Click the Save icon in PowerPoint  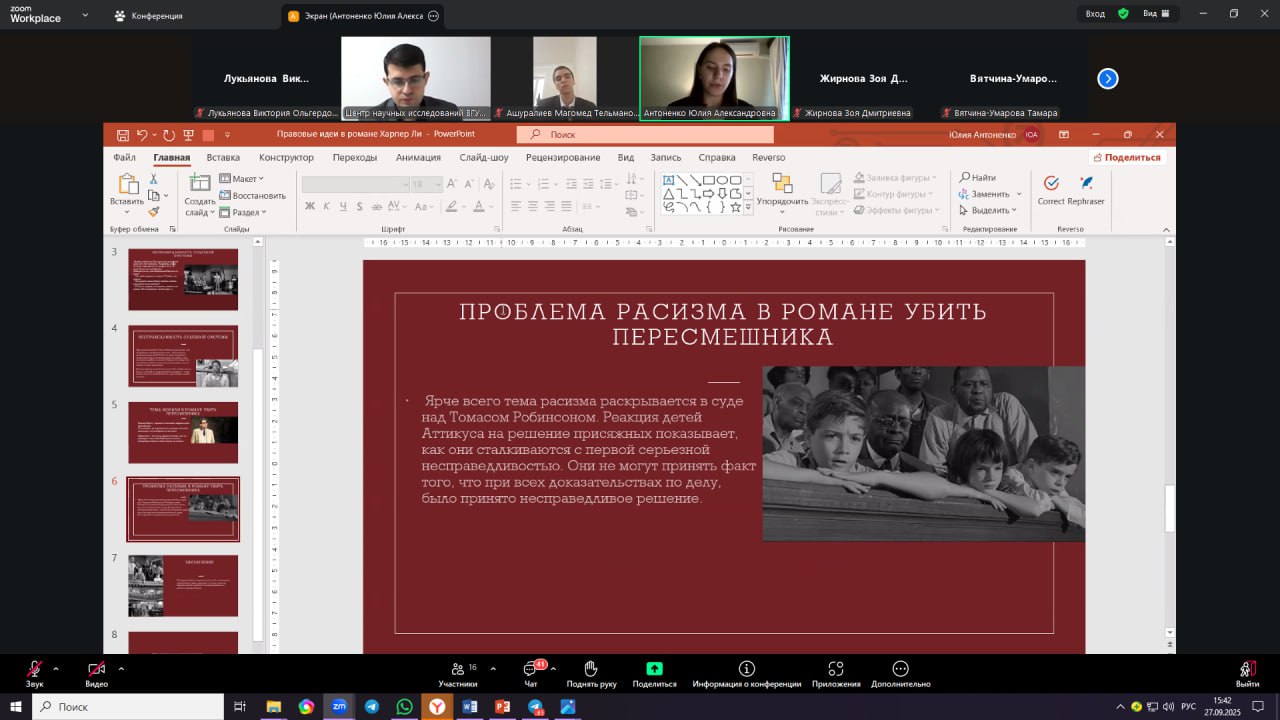122,135
